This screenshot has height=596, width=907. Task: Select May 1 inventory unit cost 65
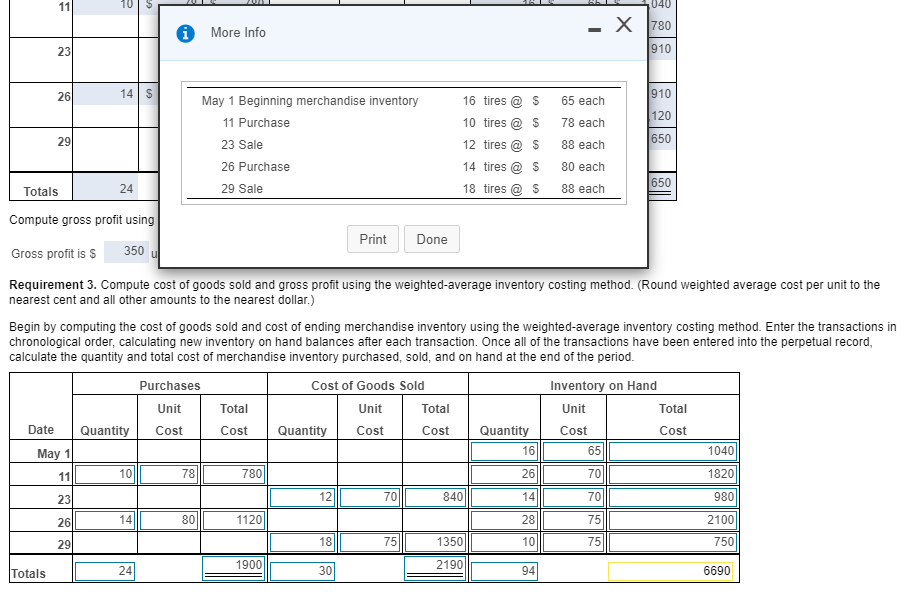point(574,451)
